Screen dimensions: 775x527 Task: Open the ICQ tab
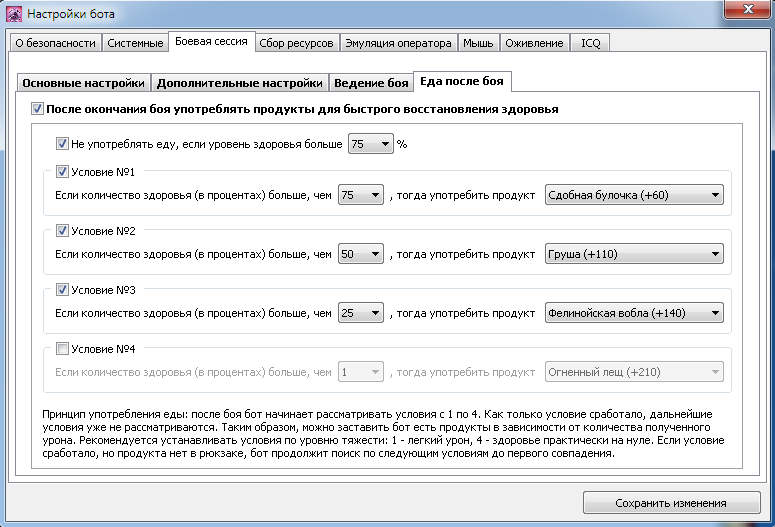[591, 43]
